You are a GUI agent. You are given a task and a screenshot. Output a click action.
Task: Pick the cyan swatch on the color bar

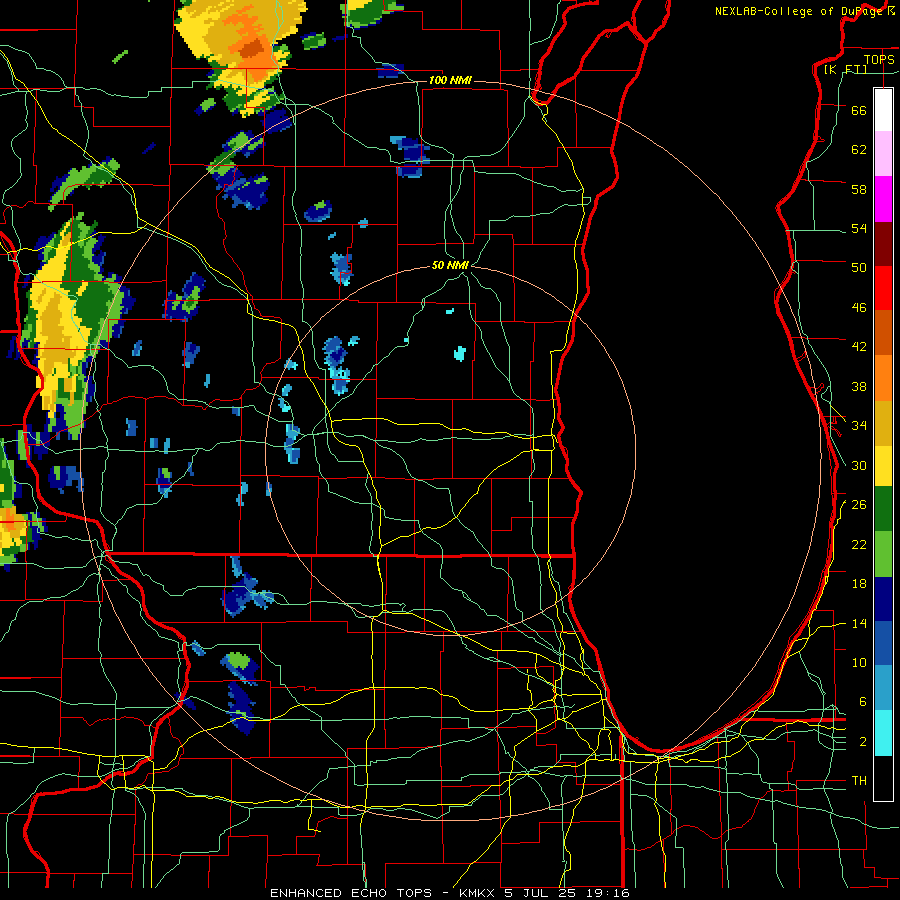[x=883, y=733]
